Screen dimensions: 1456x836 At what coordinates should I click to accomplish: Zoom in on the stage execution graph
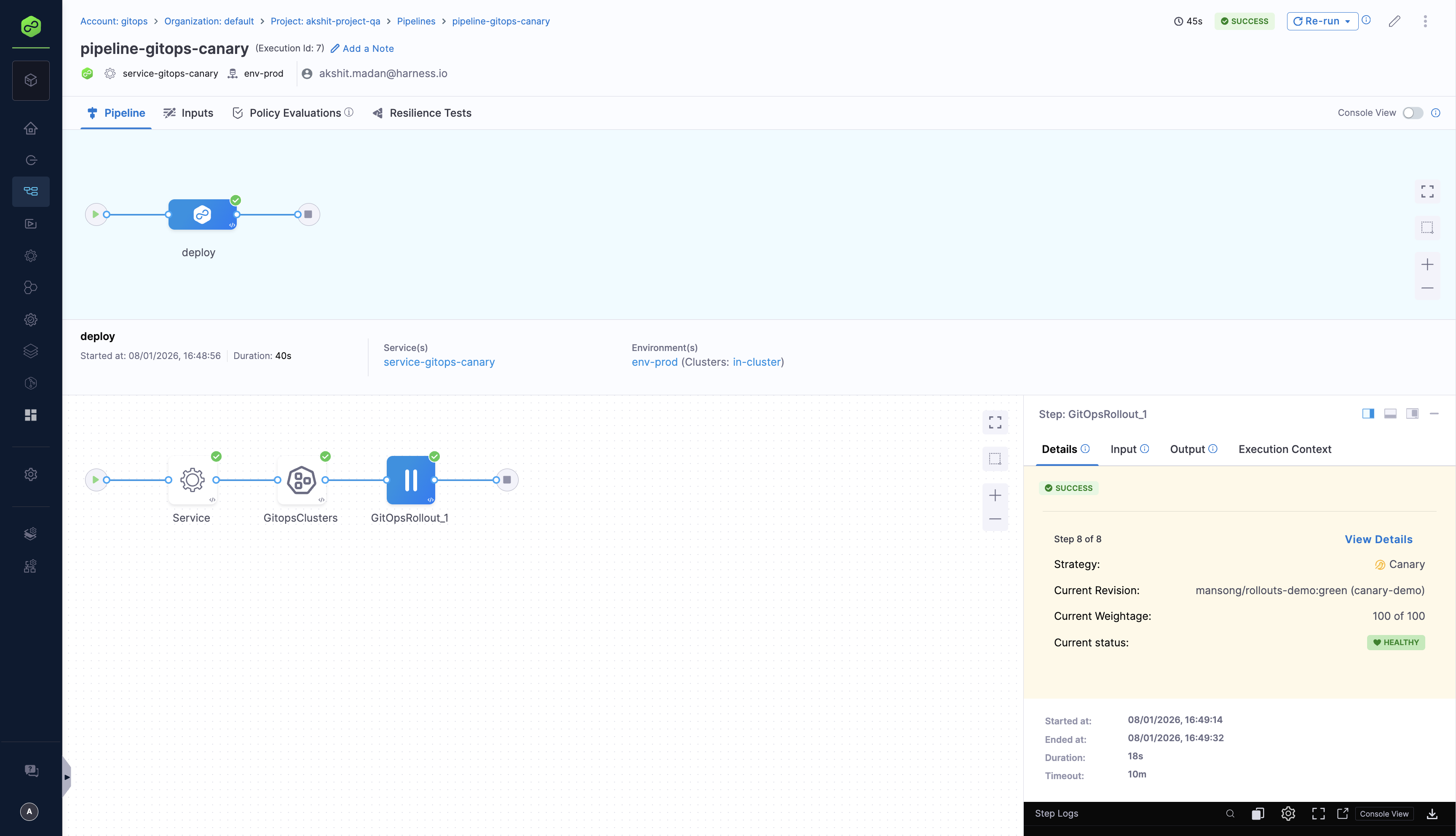tap(995, 494)
